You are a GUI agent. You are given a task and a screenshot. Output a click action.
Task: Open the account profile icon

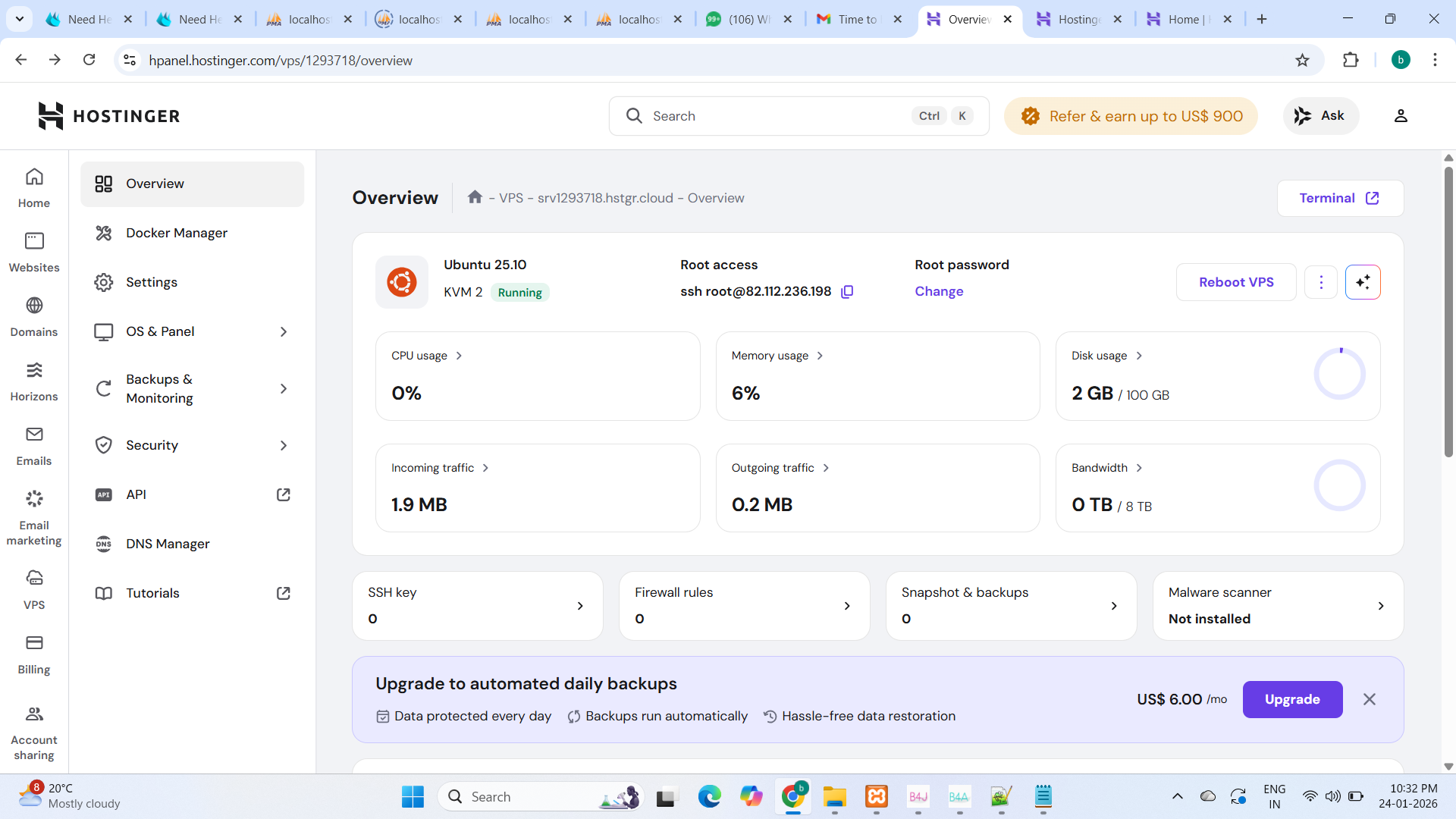pos(1400,116)
